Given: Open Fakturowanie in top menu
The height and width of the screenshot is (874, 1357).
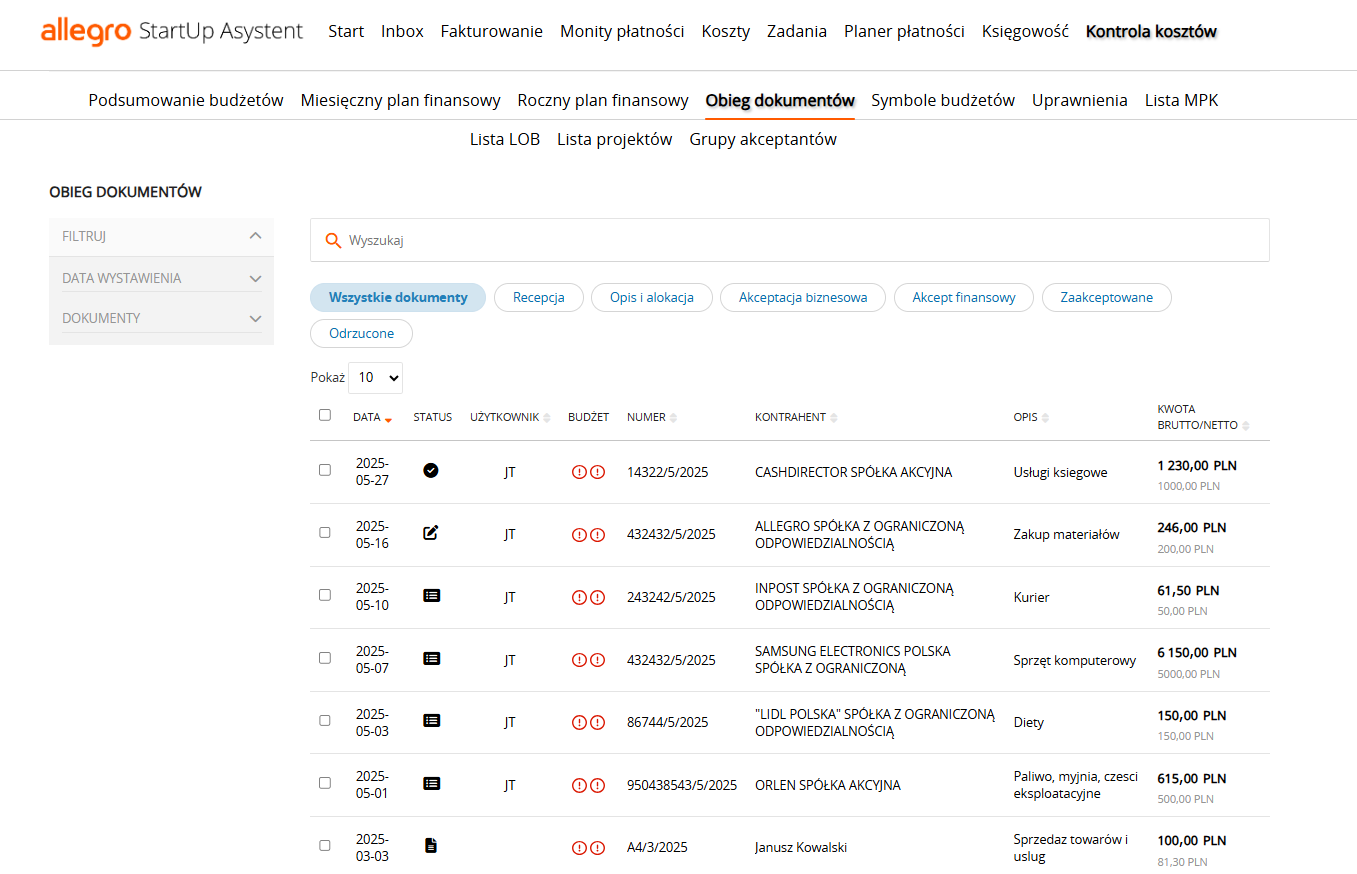Looking at the screenshot, I should [491, 31].
